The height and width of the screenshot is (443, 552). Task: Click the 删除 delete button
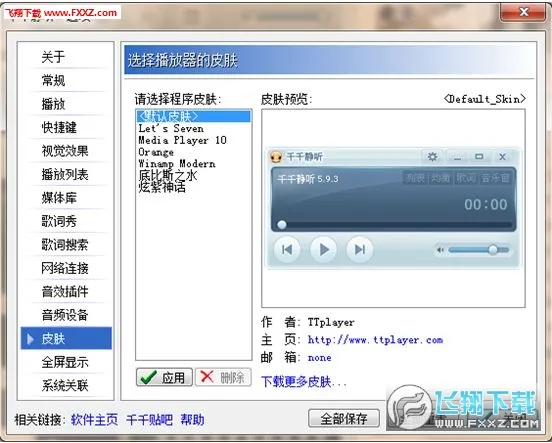pos(223,378)
